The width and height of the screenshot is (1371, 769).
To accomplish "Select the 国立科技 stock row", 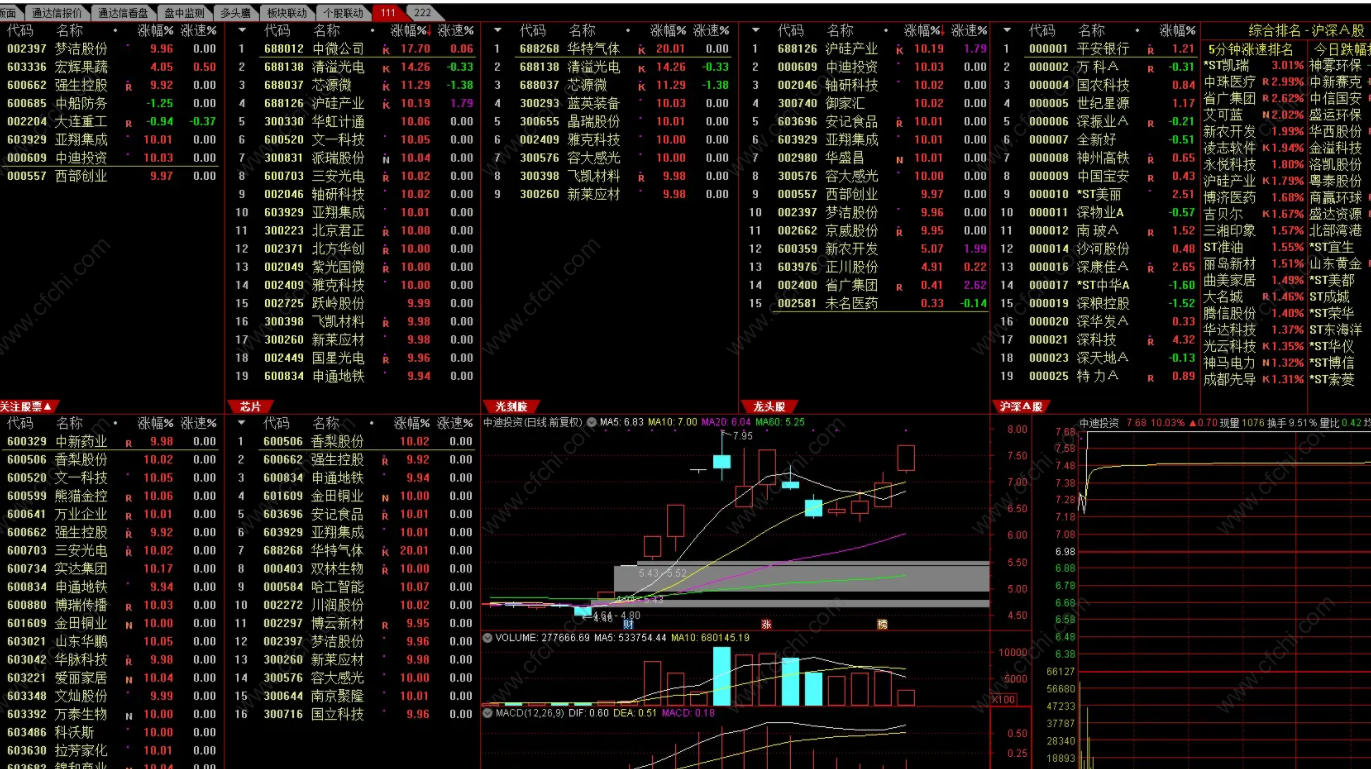I will 353,714.
